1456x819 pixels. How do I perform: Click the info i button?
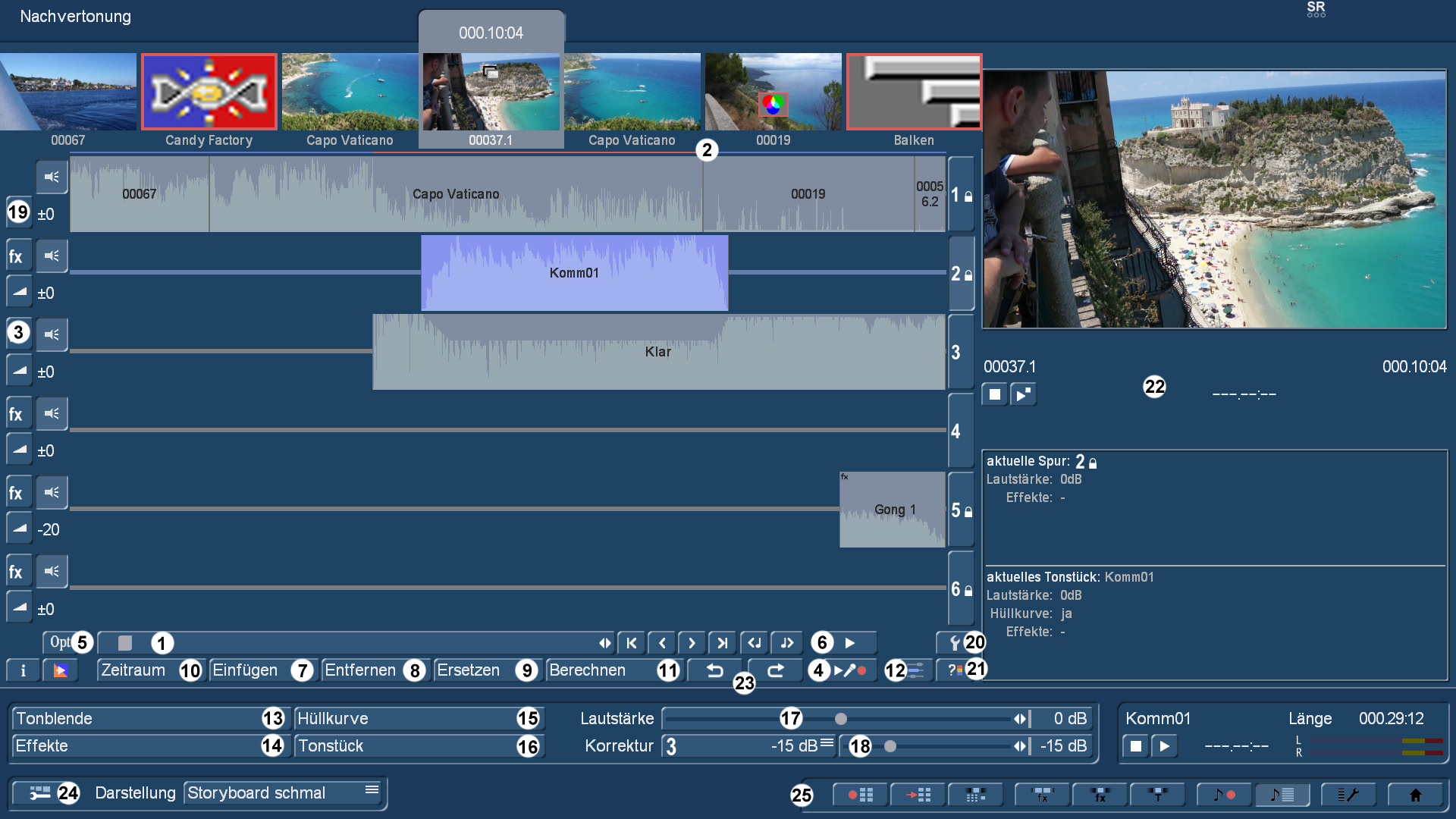23,670
